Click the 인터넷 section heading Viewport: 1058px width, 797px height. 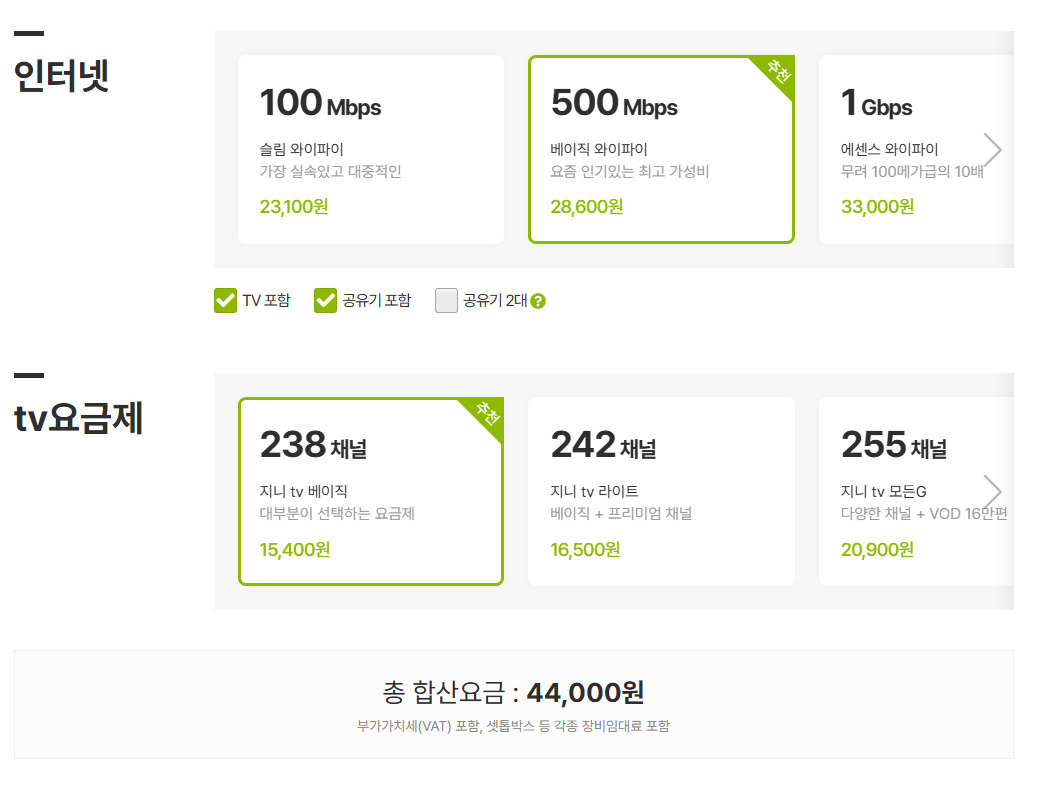[61, 76]
